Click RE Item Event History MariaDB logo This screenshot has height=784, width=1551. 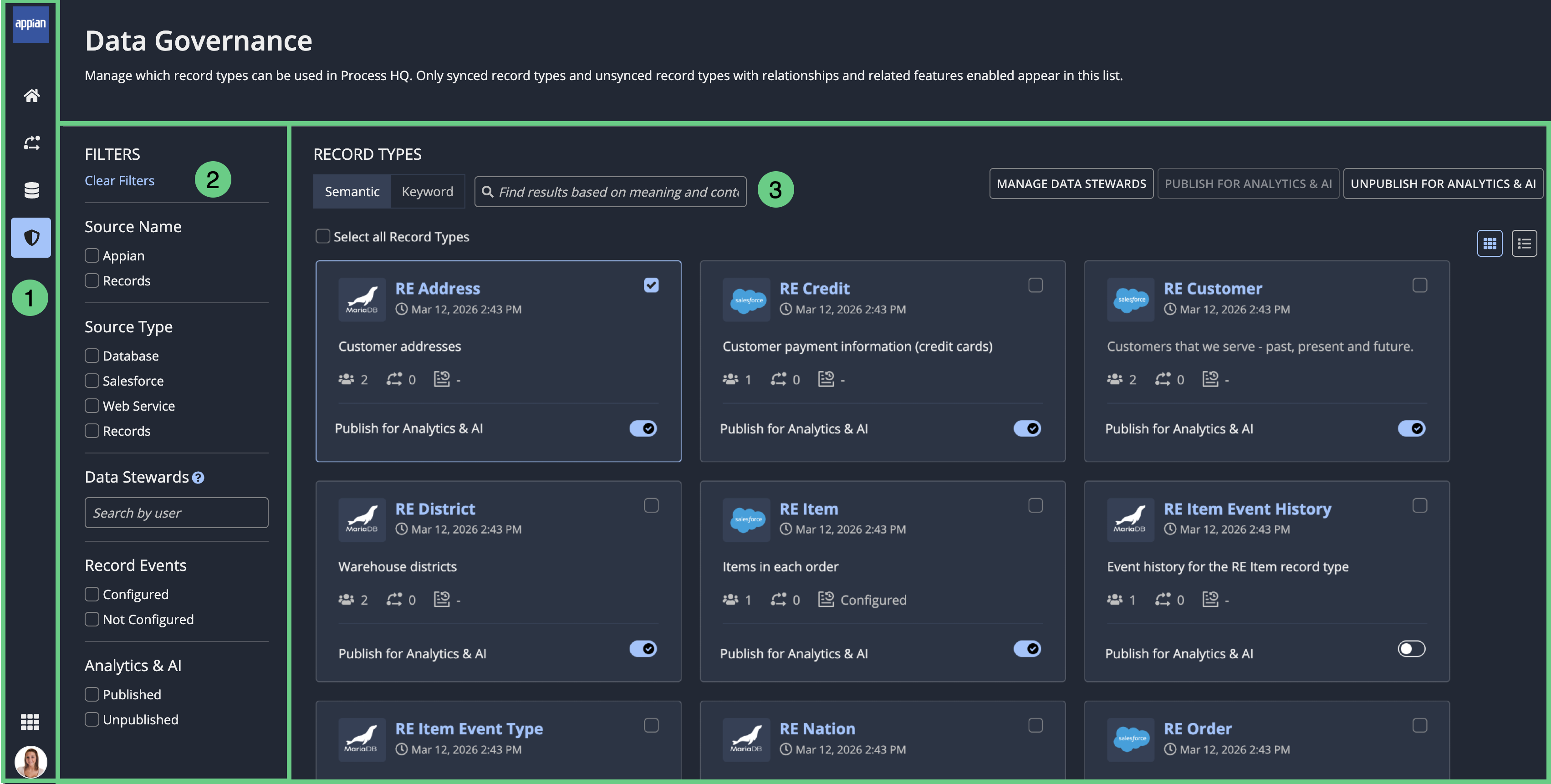pos(1131,519)
